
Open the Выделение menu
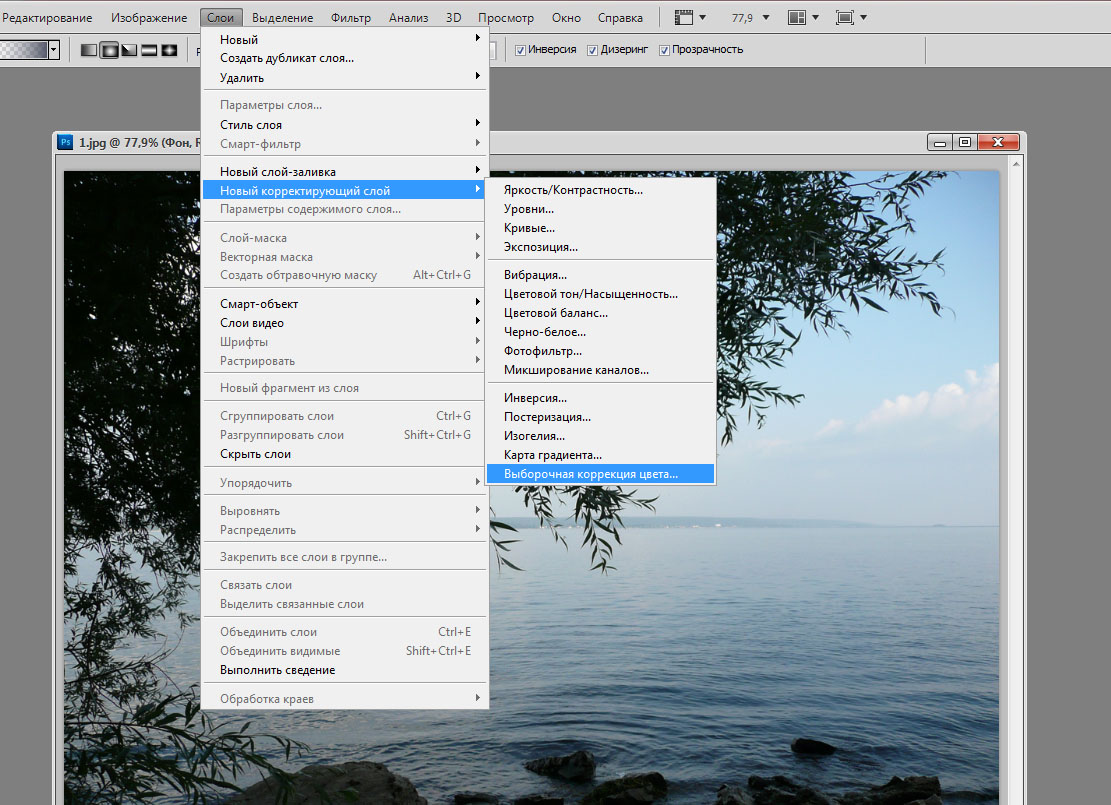(x=283, y=18)
